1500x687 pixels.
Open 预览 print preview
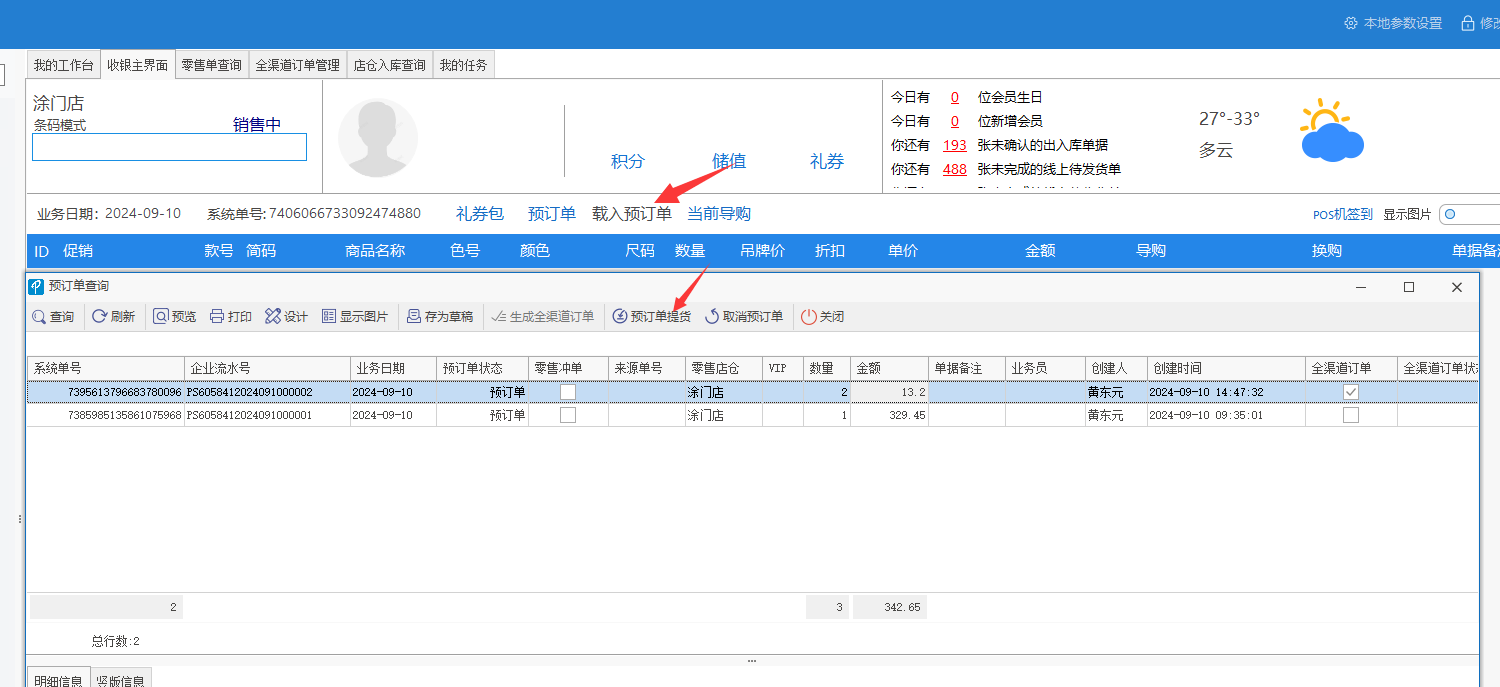(x=174, y=317)
